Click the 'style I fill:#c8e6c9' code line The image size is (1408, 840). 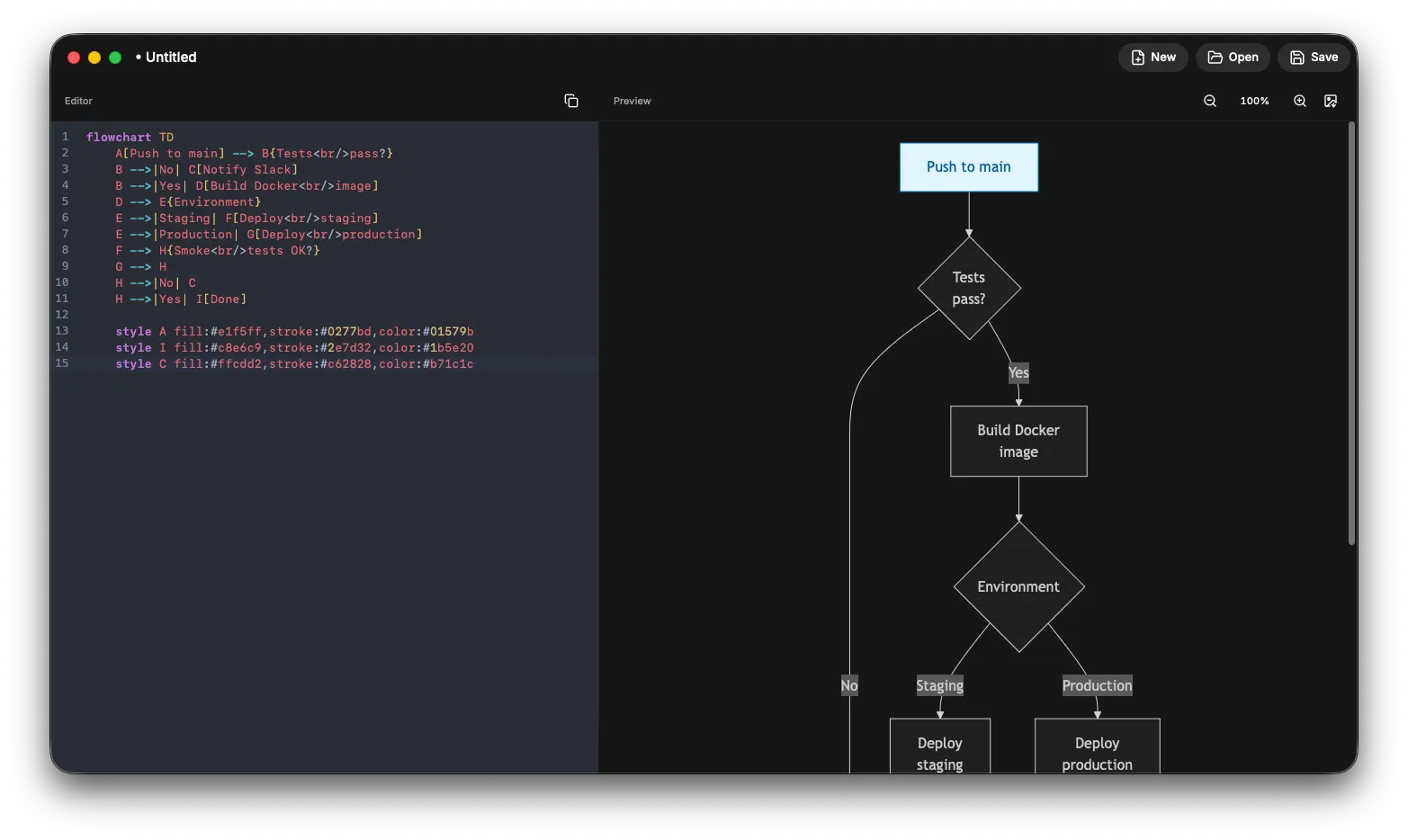[x=294, y=347]
